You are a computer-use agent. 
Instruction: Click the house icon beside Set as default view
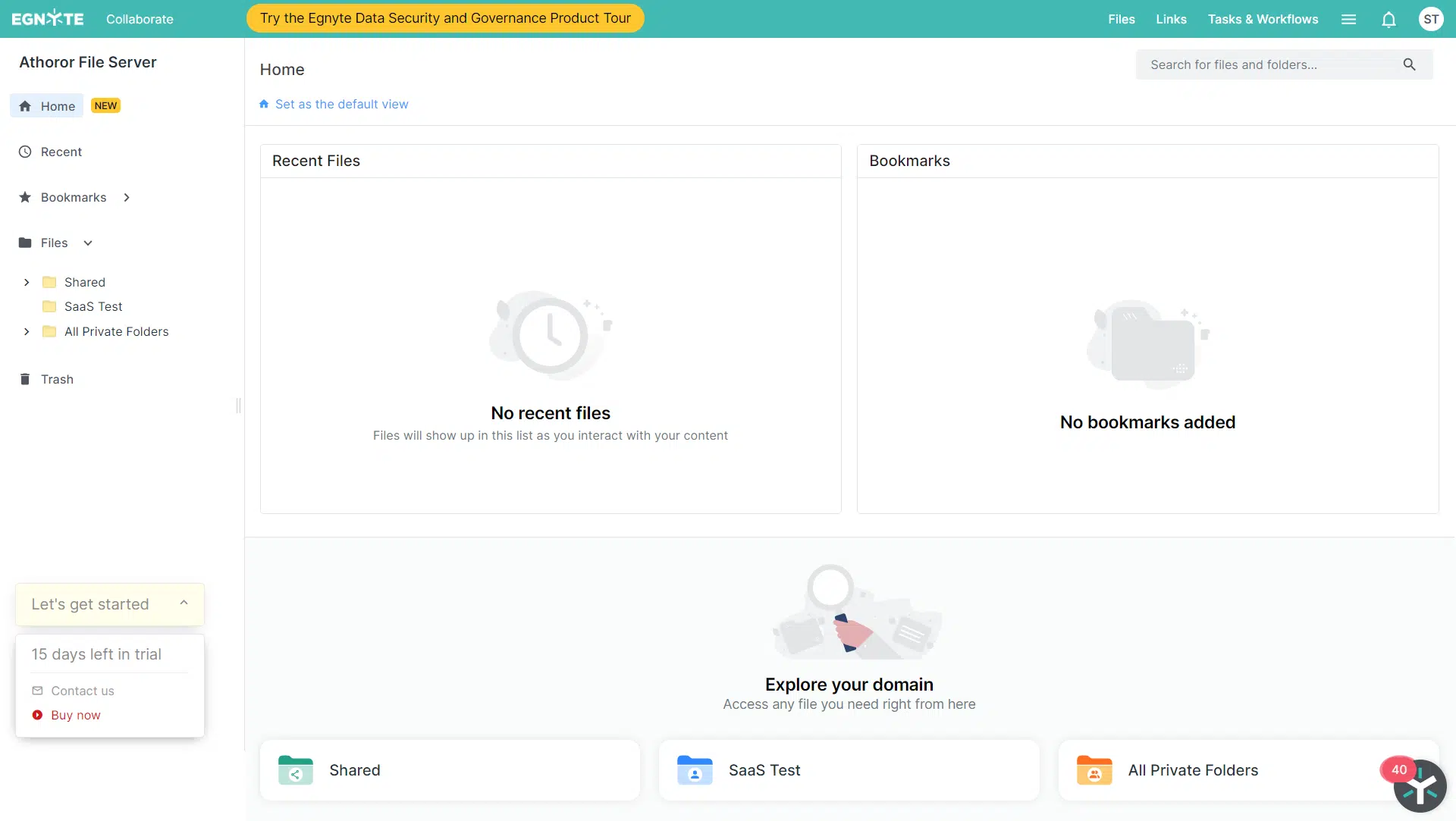264,104
